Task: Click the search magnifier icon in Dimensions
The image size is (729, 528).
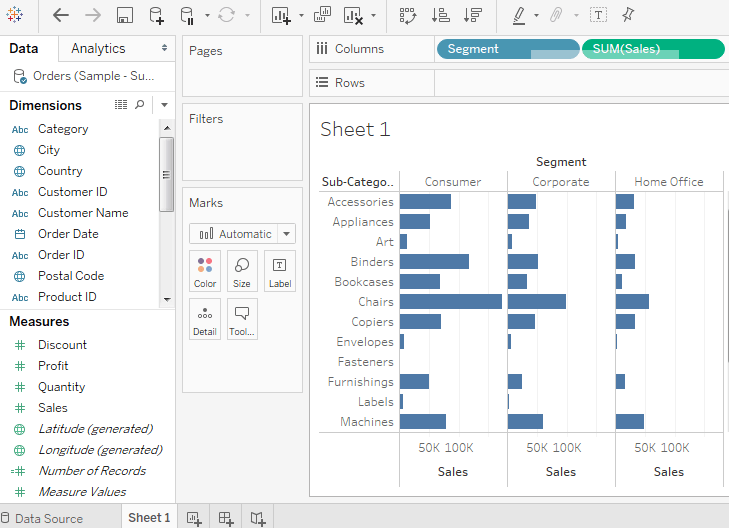Action: pos(139,105)
